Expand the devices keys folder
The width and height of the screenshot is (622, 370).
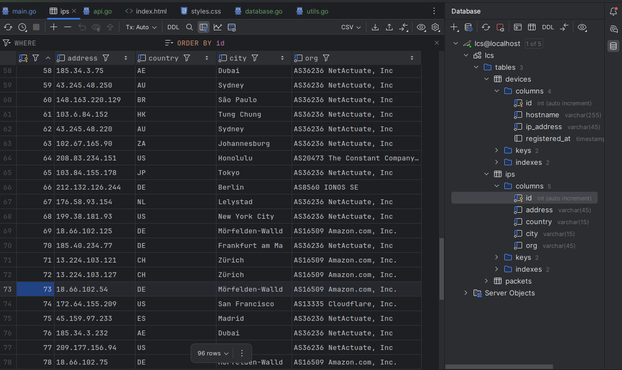click(x=496, y=150)
